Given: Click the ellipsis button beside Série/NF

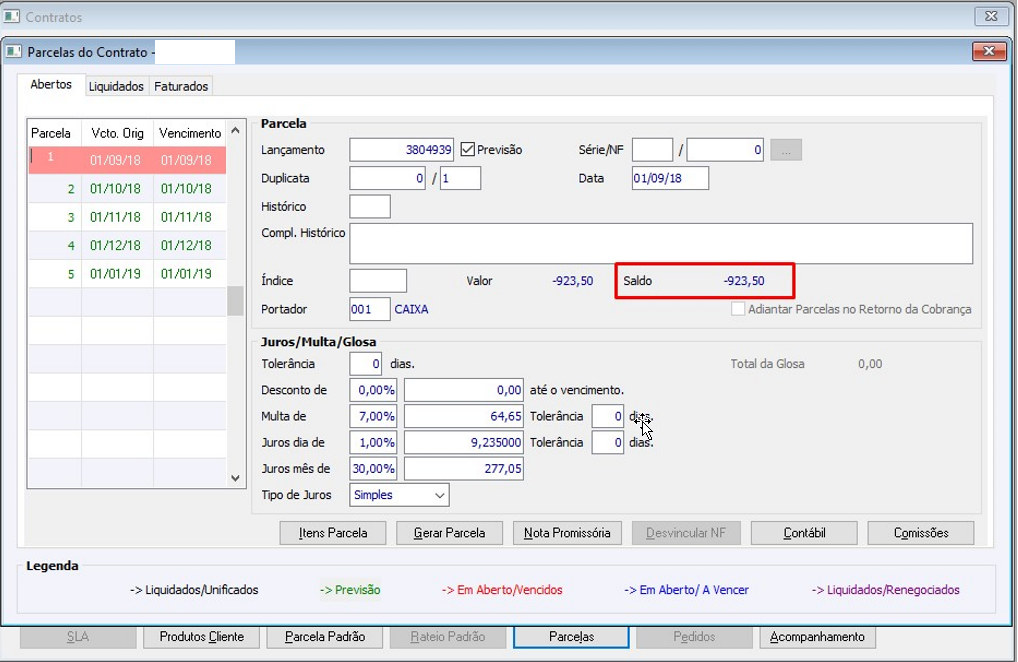Looking at the screenshot, I should tap(786, 150).
